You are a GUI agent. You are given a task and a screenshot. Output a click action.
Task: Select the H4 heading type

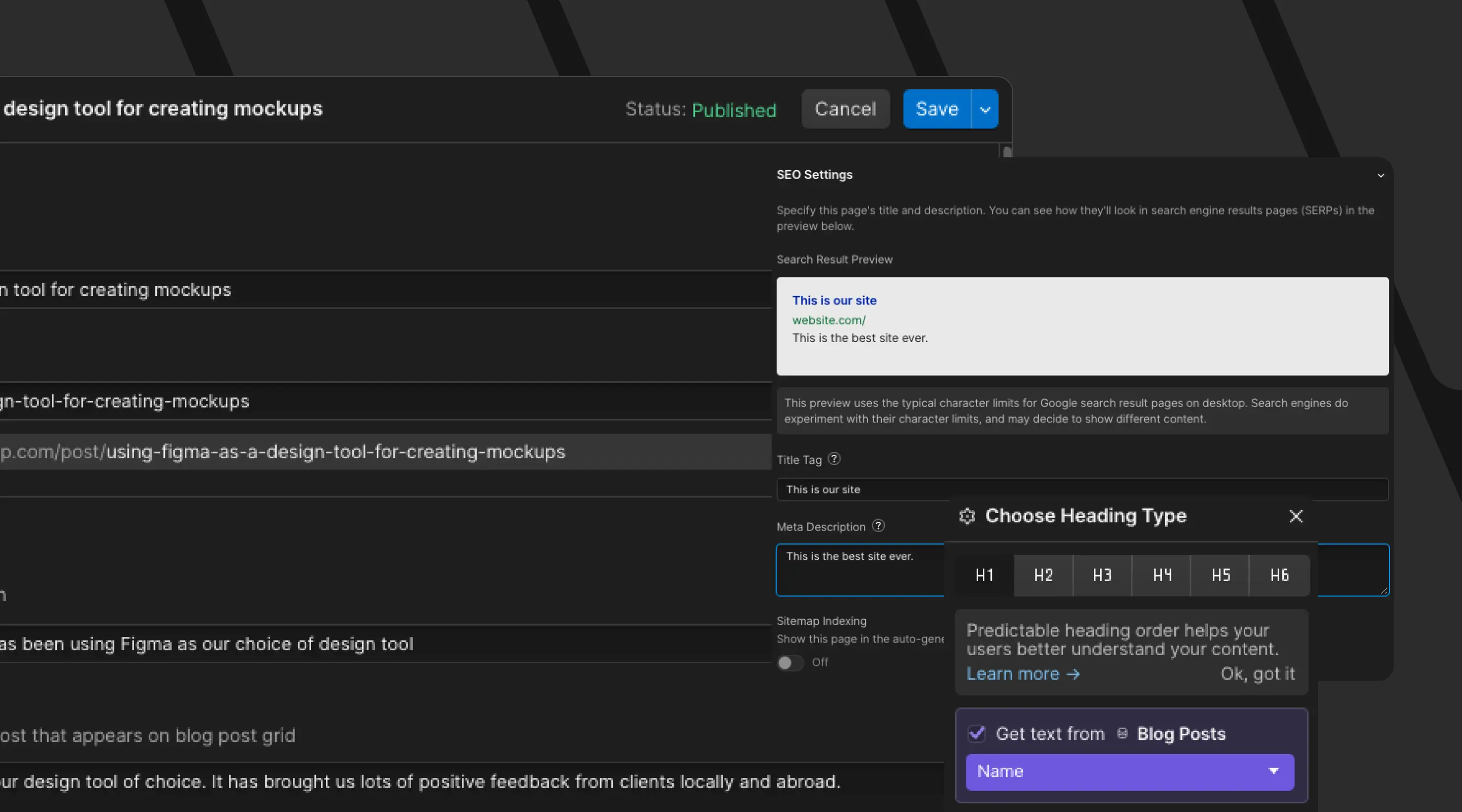tap(1161, 576)
